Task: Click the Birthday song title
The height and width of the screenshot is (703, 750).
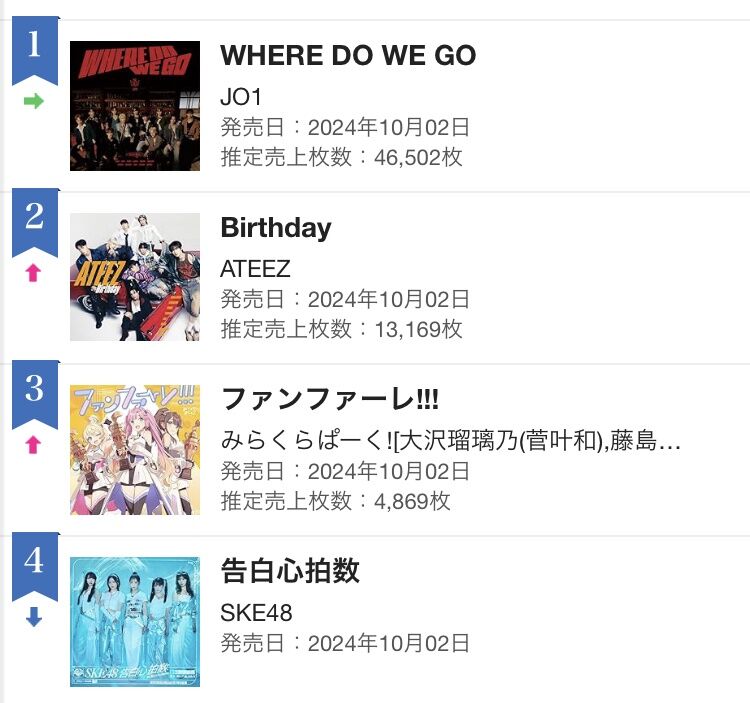Action: 275,228
